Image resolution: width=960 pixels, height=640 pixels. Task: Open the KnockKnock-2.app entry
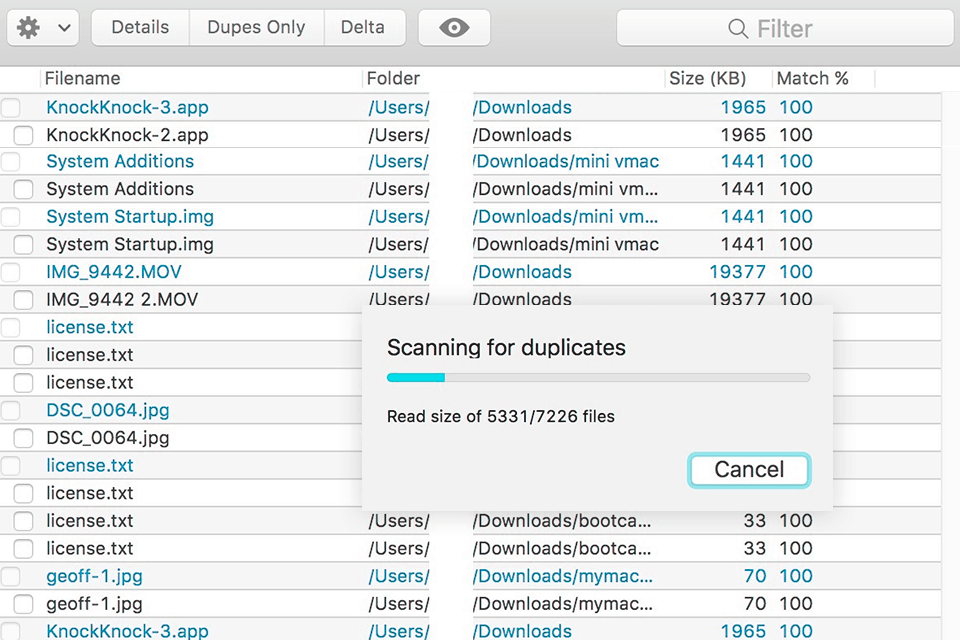126,134
